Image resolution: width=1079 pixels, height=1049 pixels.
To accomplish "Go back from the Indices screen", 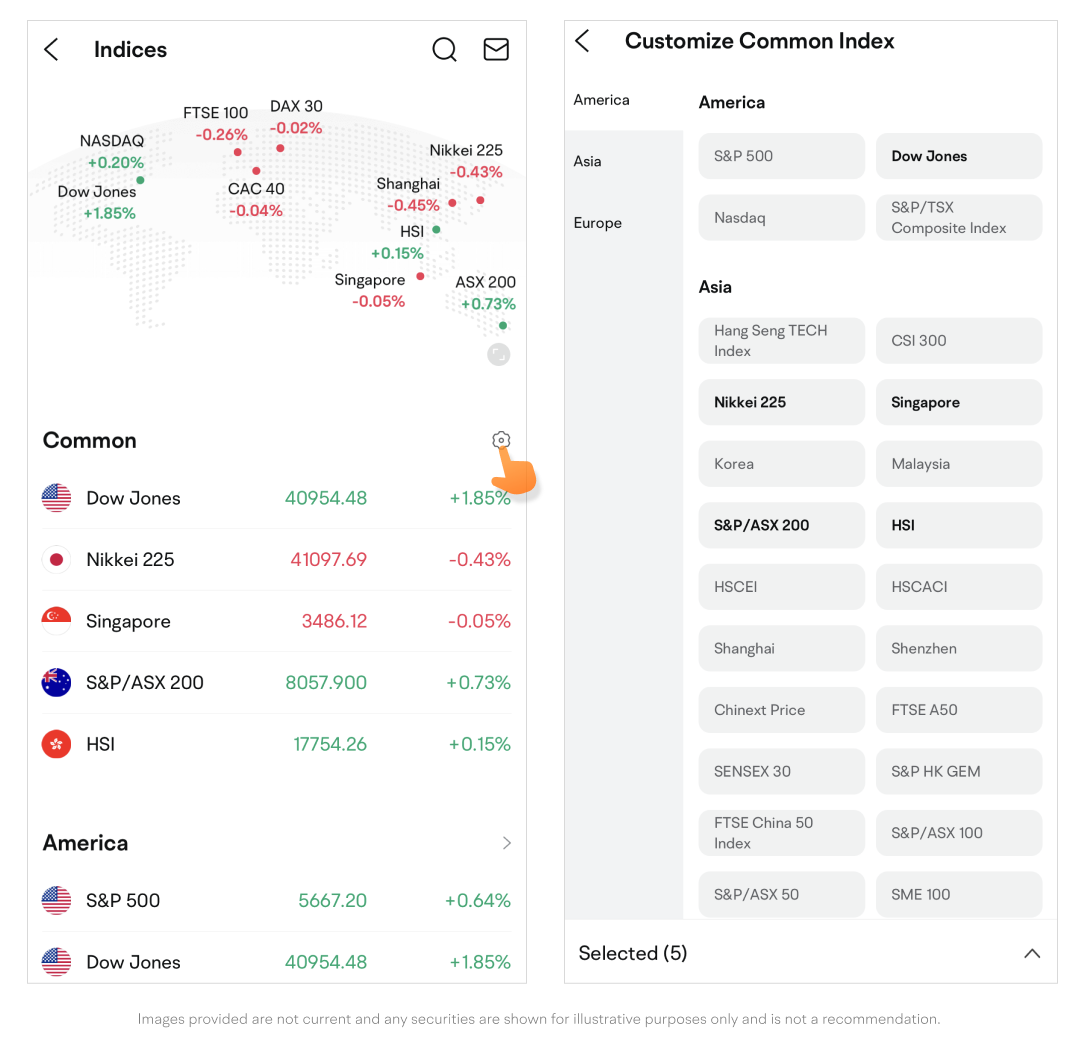I will (52, 49).
